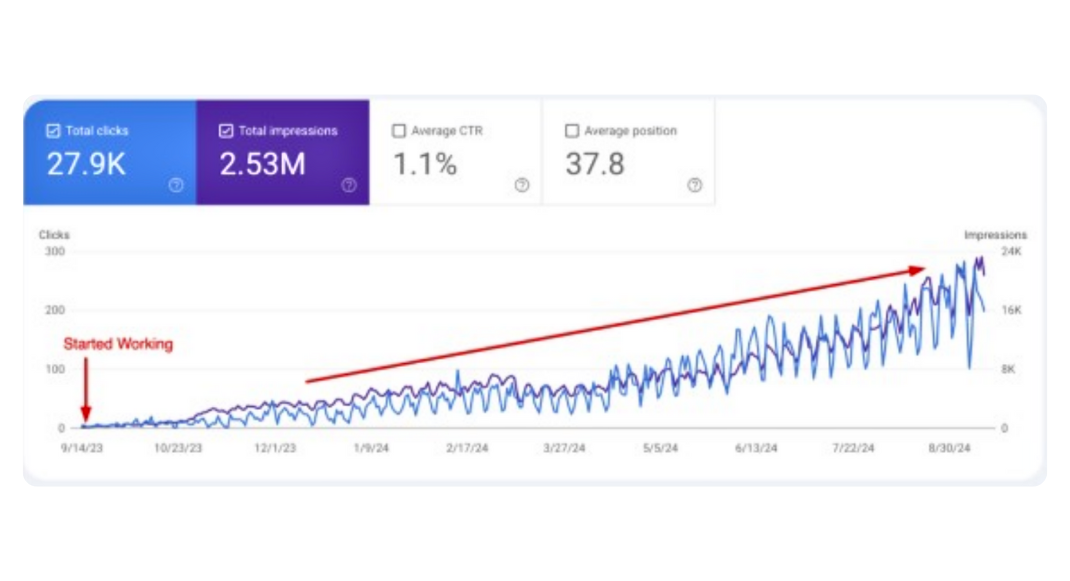Screen dimensions: 1070x581
Task: Enable the Average CTR checkbox
Action: click(x=399, y=130)
